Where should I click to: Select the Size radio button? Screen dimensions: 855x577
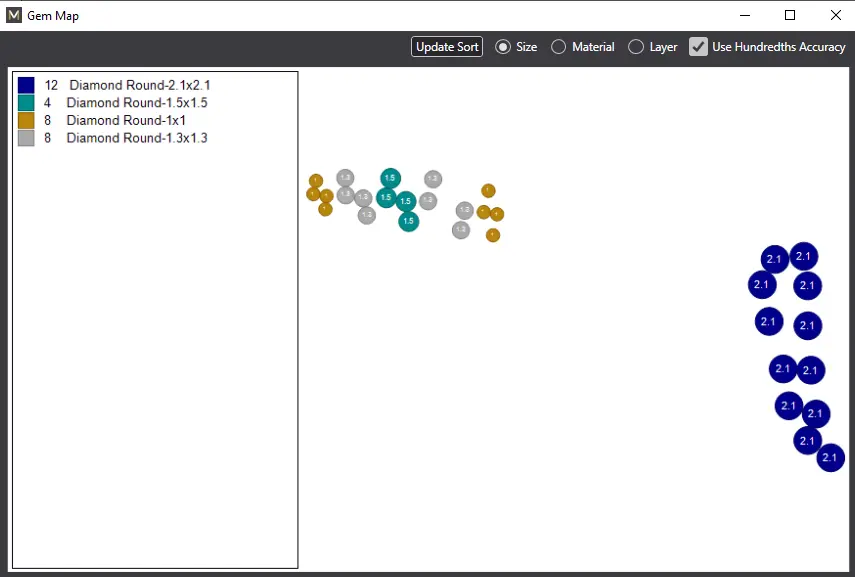click(x=503, y=47)
